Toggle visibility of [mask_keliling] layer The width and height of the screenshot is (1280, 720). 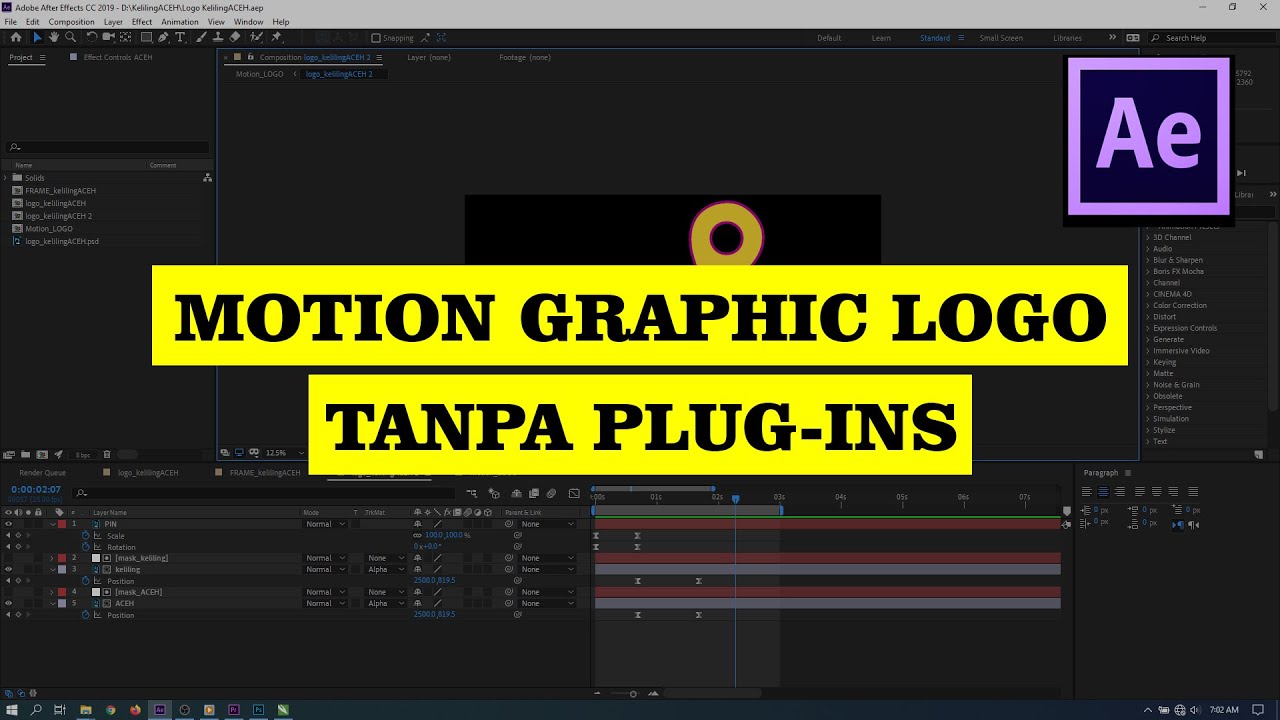pyautogui.click(x=8, y=558)
